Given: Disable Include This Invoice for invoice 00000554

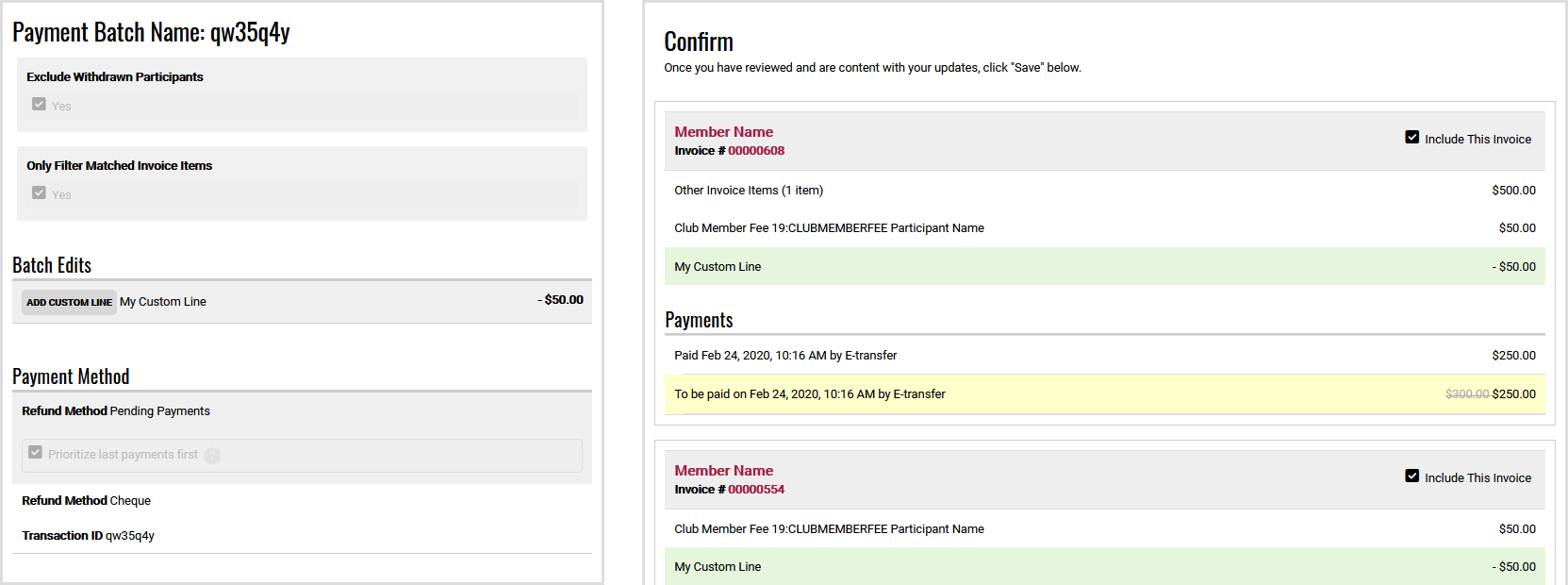Looking at the screenshot, I should pyautogui.click(x=1411, y=476).
